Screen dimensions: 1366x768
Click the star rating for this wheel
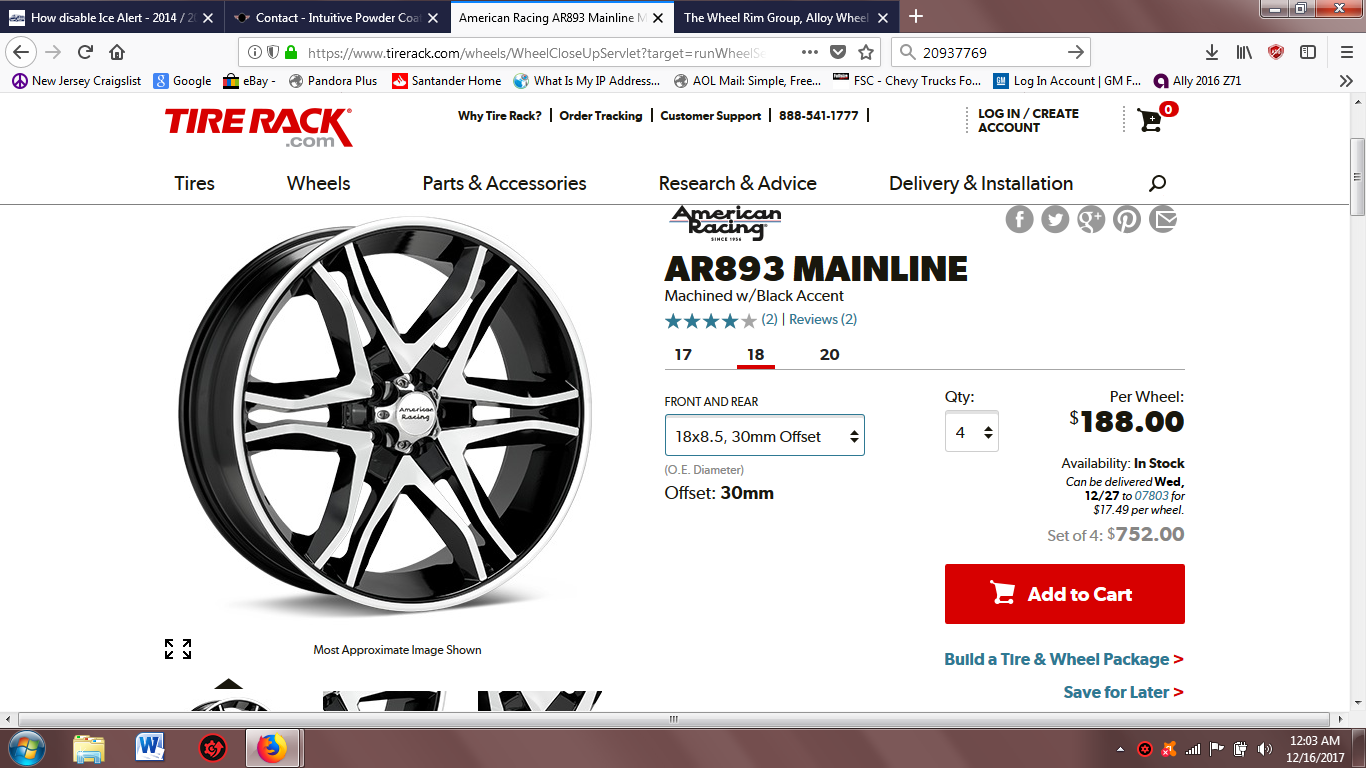[x=711, y=320]
